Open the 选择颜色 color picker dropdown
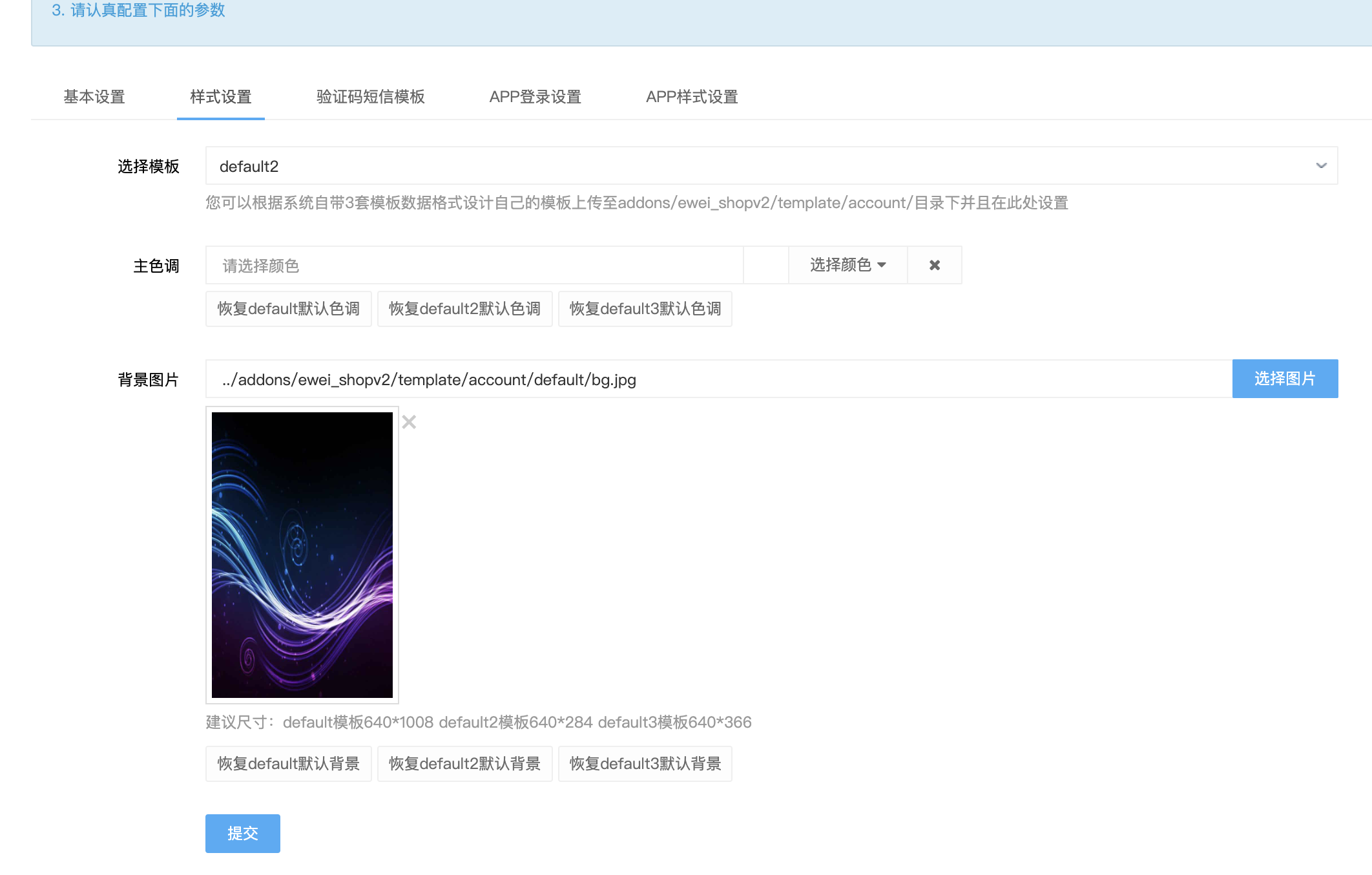This screenshot has width=1372, height=875. 847,265
